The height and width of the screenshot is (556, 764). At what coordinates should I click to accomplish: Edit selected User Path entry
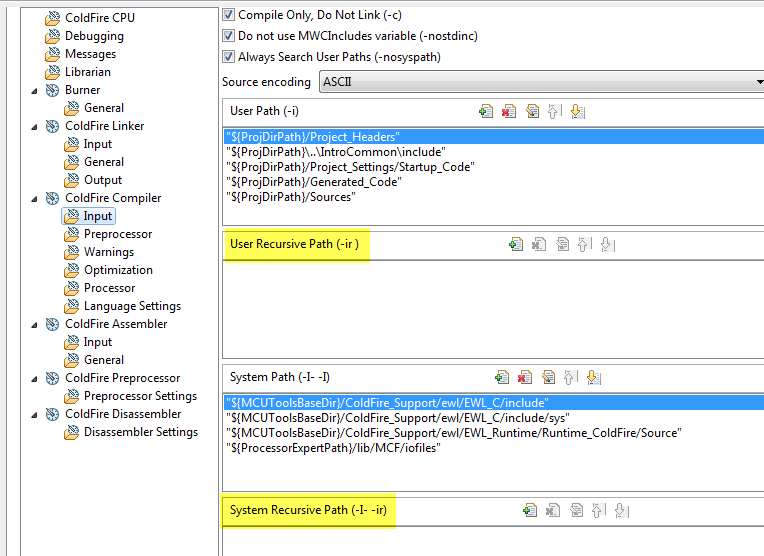(532, 112)
